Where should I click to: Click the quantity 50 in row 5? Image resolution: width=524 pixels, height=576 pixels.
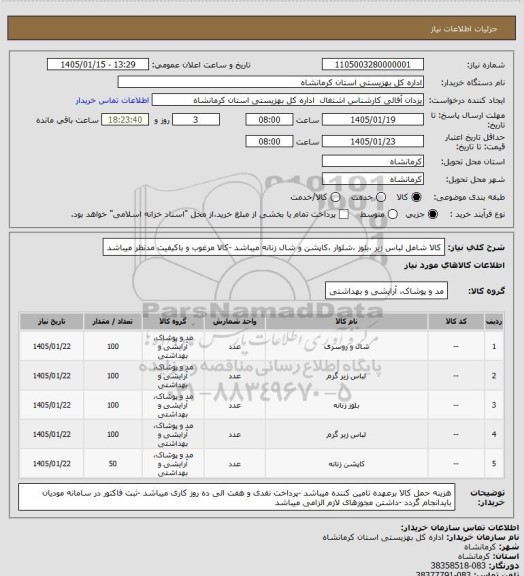113,464
